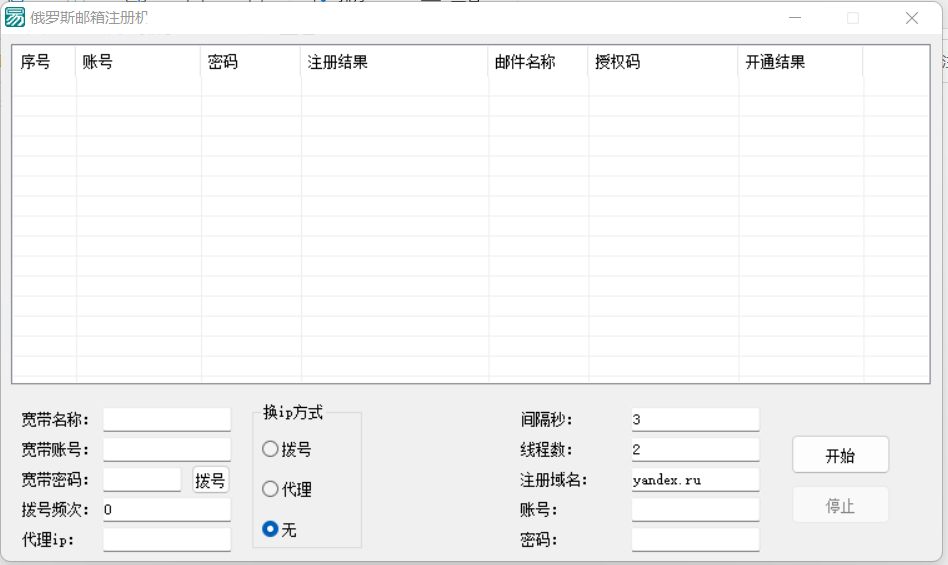948x565 pixels.
Task: Click the app icon in the title bar
Action: [15, 18]
